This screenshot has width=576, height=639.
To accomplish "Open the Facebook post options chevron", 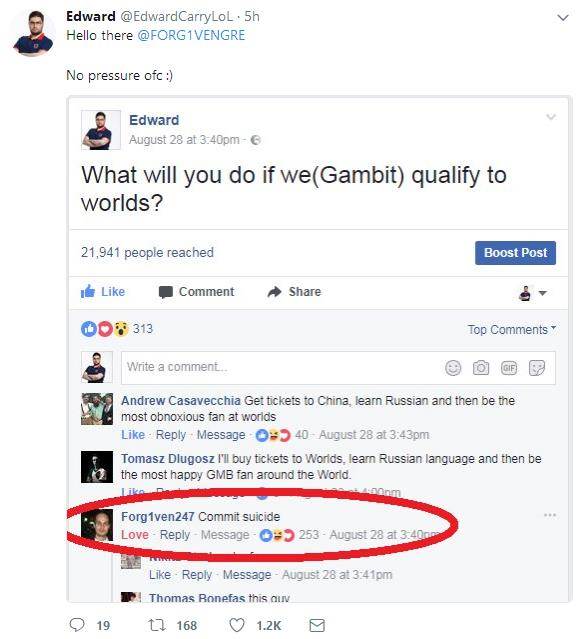I will pos(551,117).
